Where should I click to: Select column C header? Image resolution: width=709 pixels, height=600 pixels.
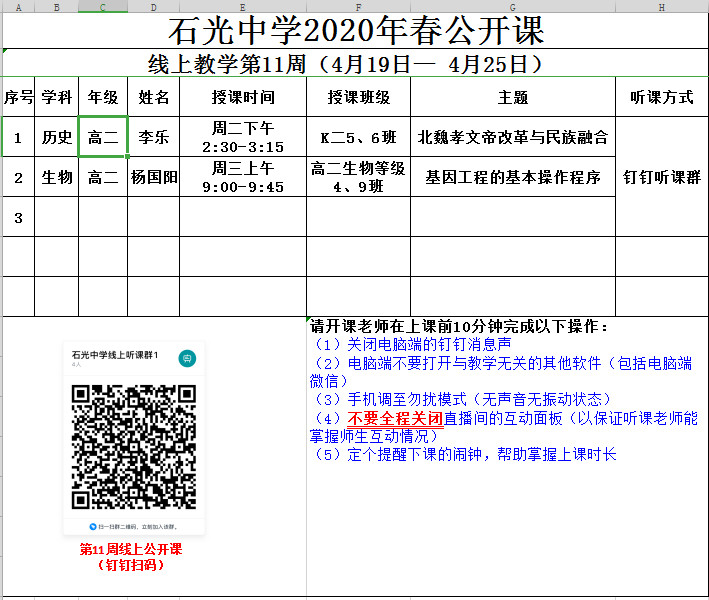click(103, 7)
